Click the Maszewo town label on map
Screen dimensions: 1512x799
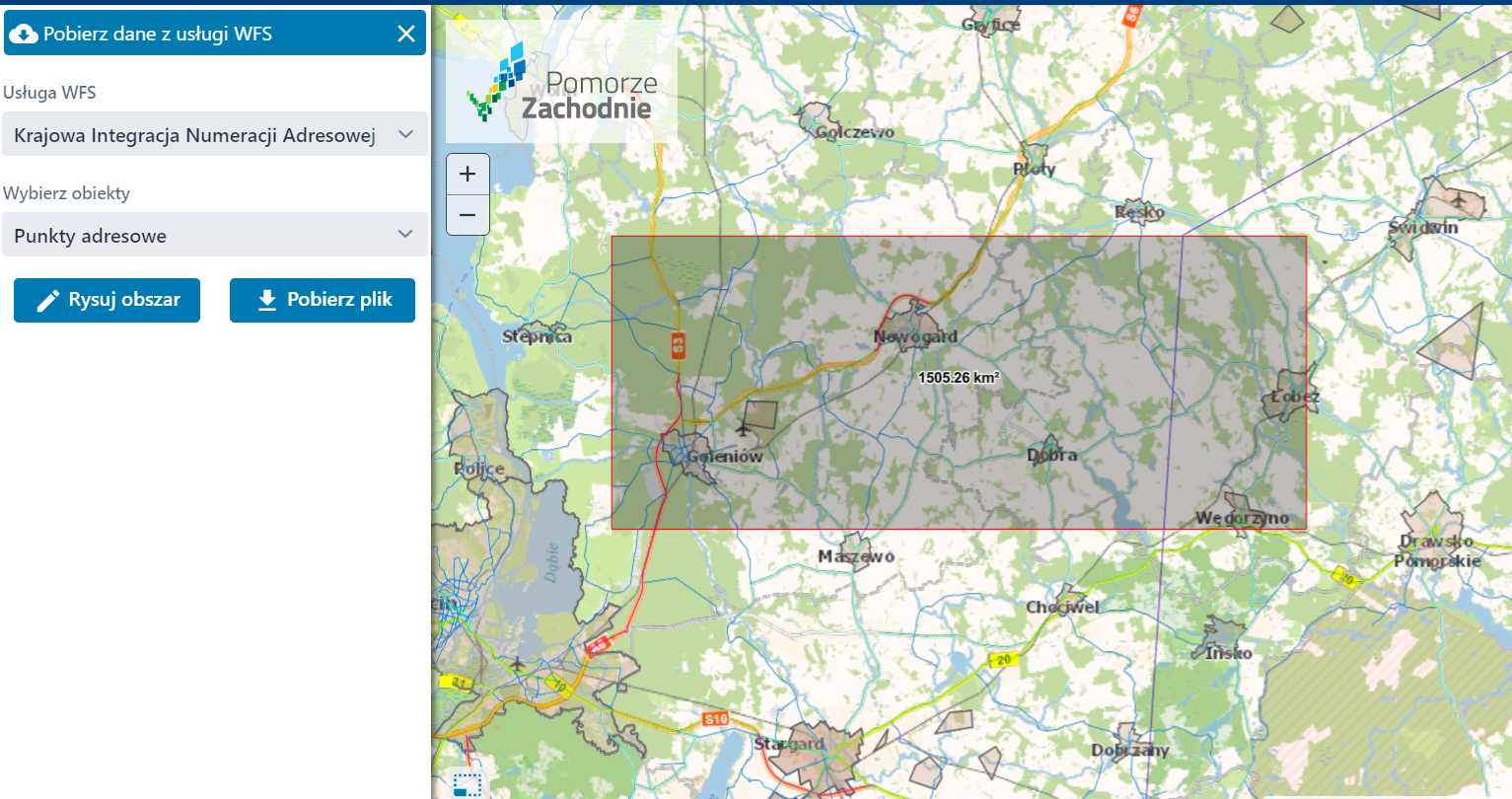(x=856, y=556)
